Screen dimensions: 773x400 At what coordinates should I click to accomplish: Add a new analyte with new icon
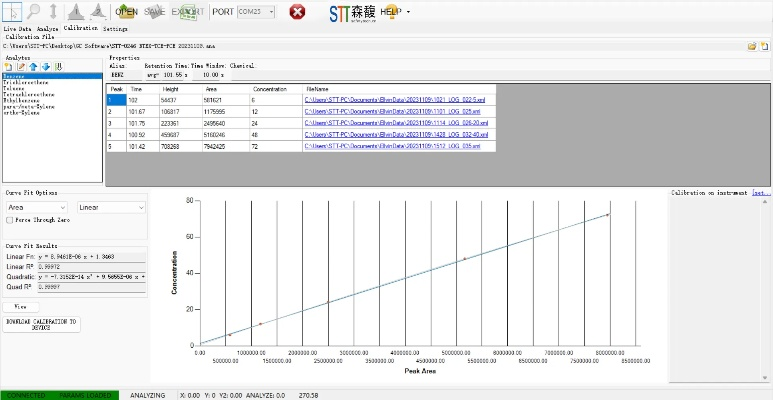[9, 67]
